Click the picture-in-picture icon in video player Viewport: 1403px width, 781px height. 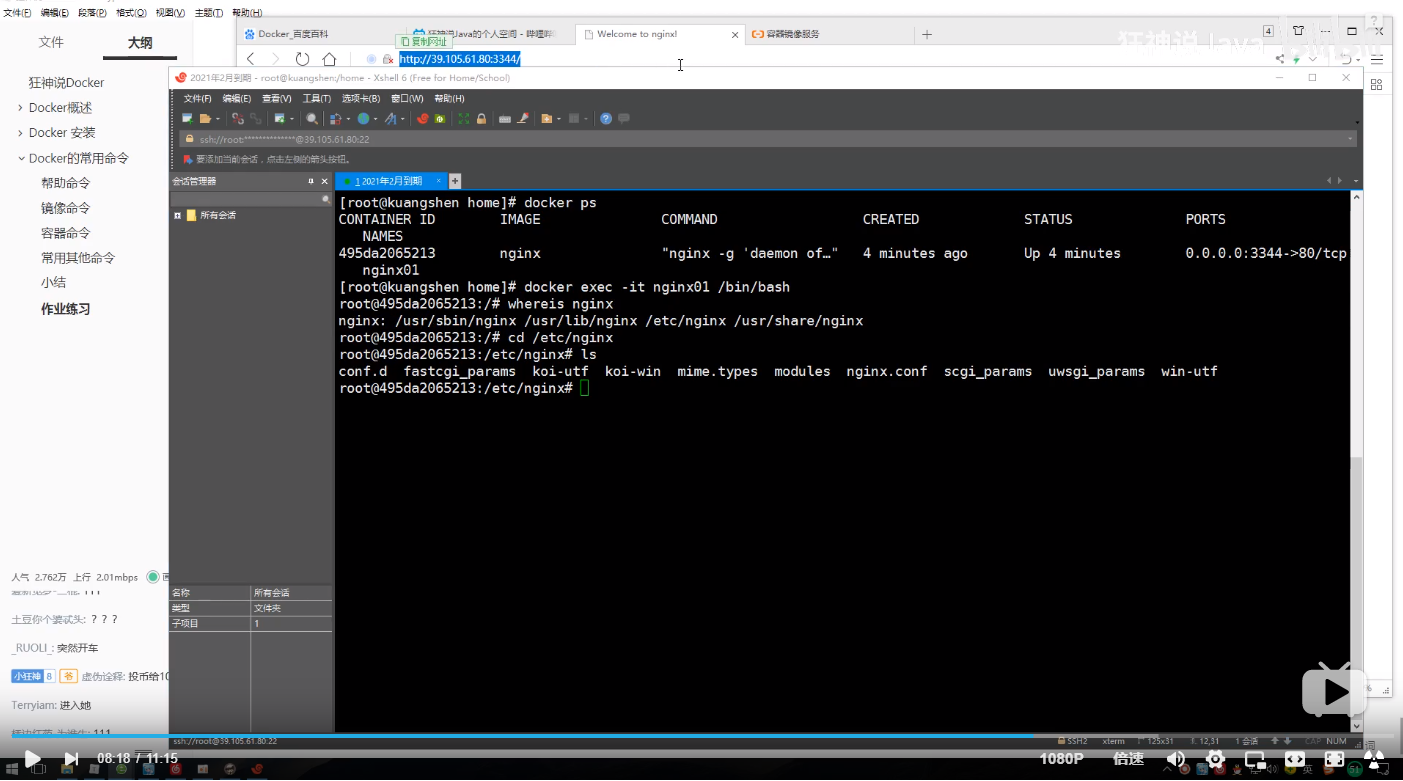pyautogui.click(x=1254, y=759)
